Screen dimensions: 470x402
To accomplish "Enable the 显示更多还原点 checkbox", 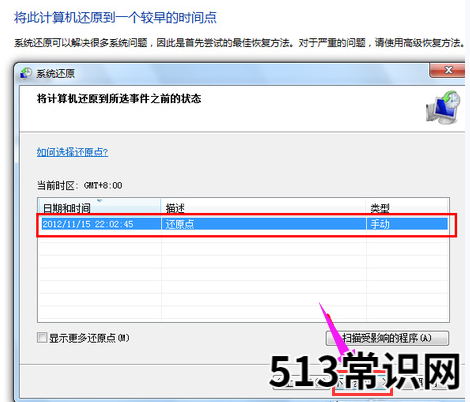I will point(42,338).
